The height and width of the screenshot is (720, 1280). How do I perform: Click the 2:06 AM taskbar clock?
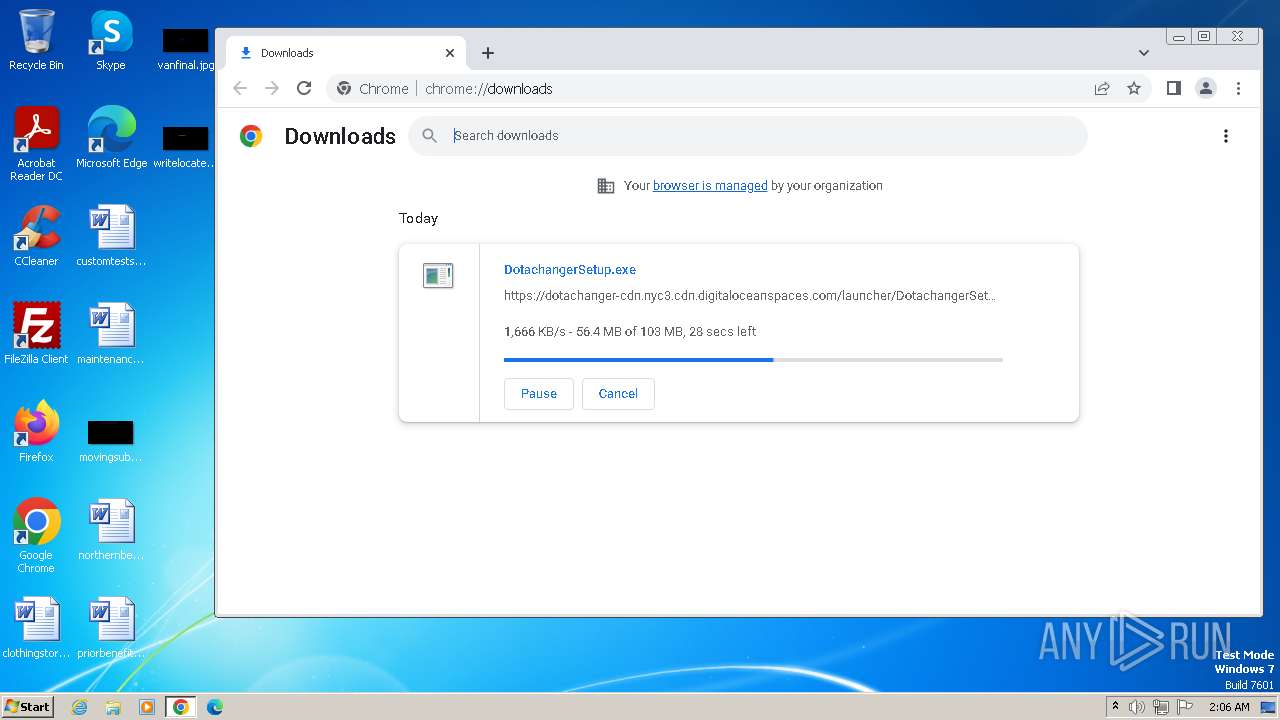pos(1229,707)
